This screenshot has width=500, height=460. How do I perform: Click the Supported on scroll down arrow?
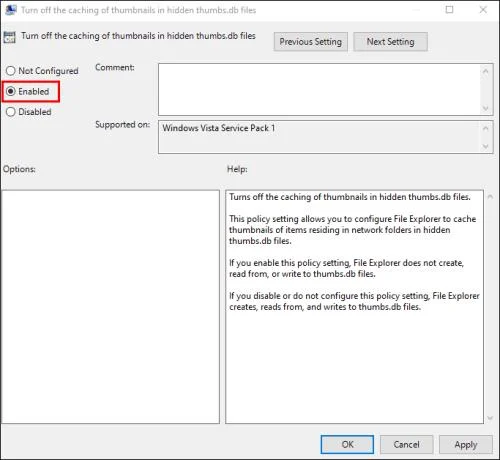tap(486, 146)
